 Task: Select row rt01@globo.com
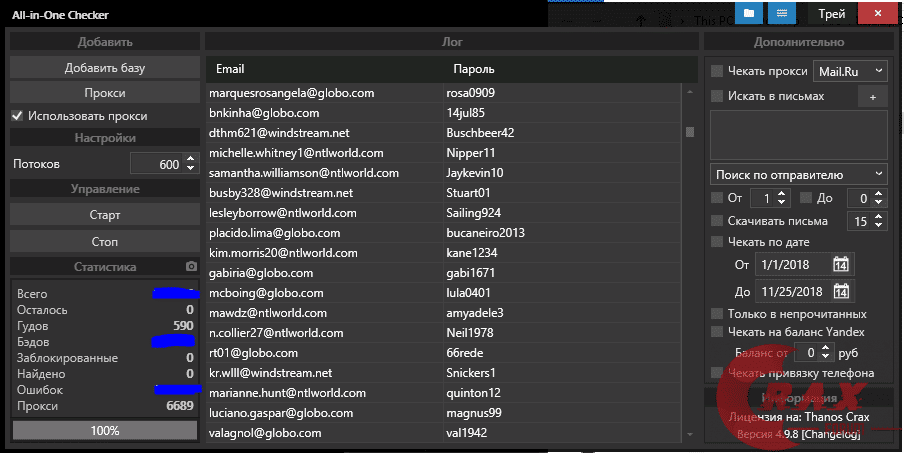coord(443,353)
